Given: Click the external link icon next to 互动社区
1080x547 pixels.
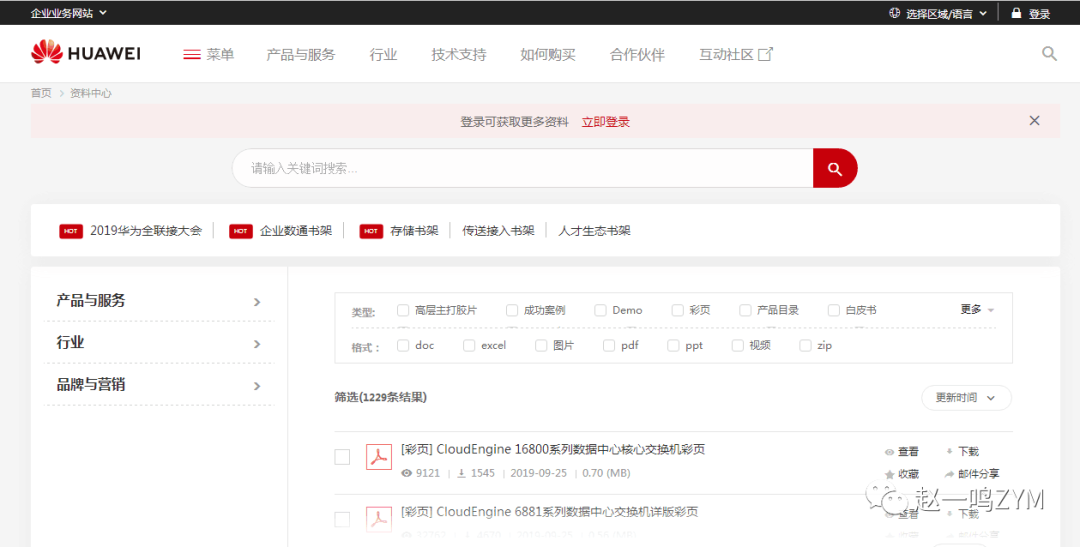Looking at the screenshot, I should [765, 54].
